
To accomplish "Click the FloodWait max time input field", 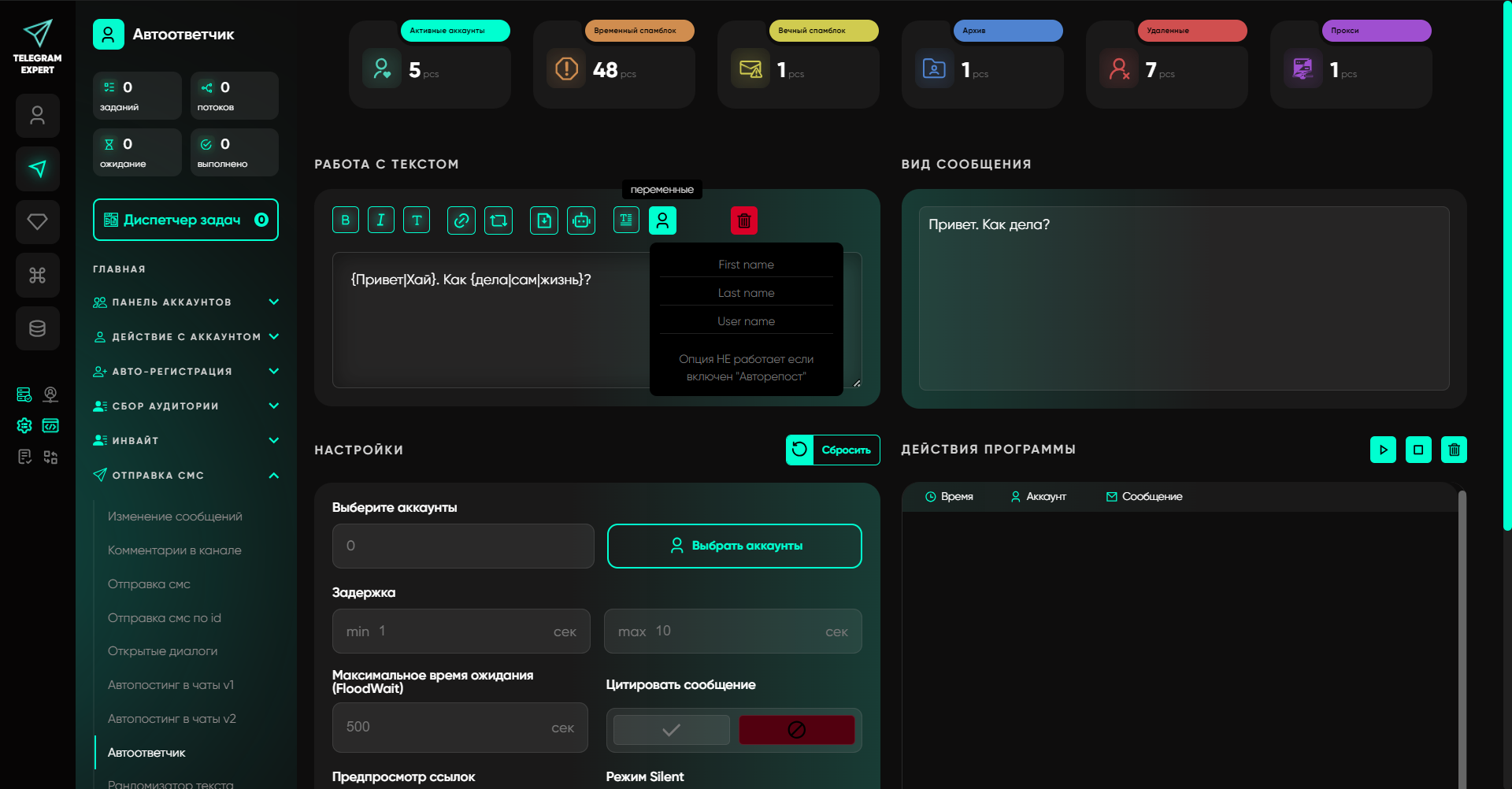I will coord(459,728).
